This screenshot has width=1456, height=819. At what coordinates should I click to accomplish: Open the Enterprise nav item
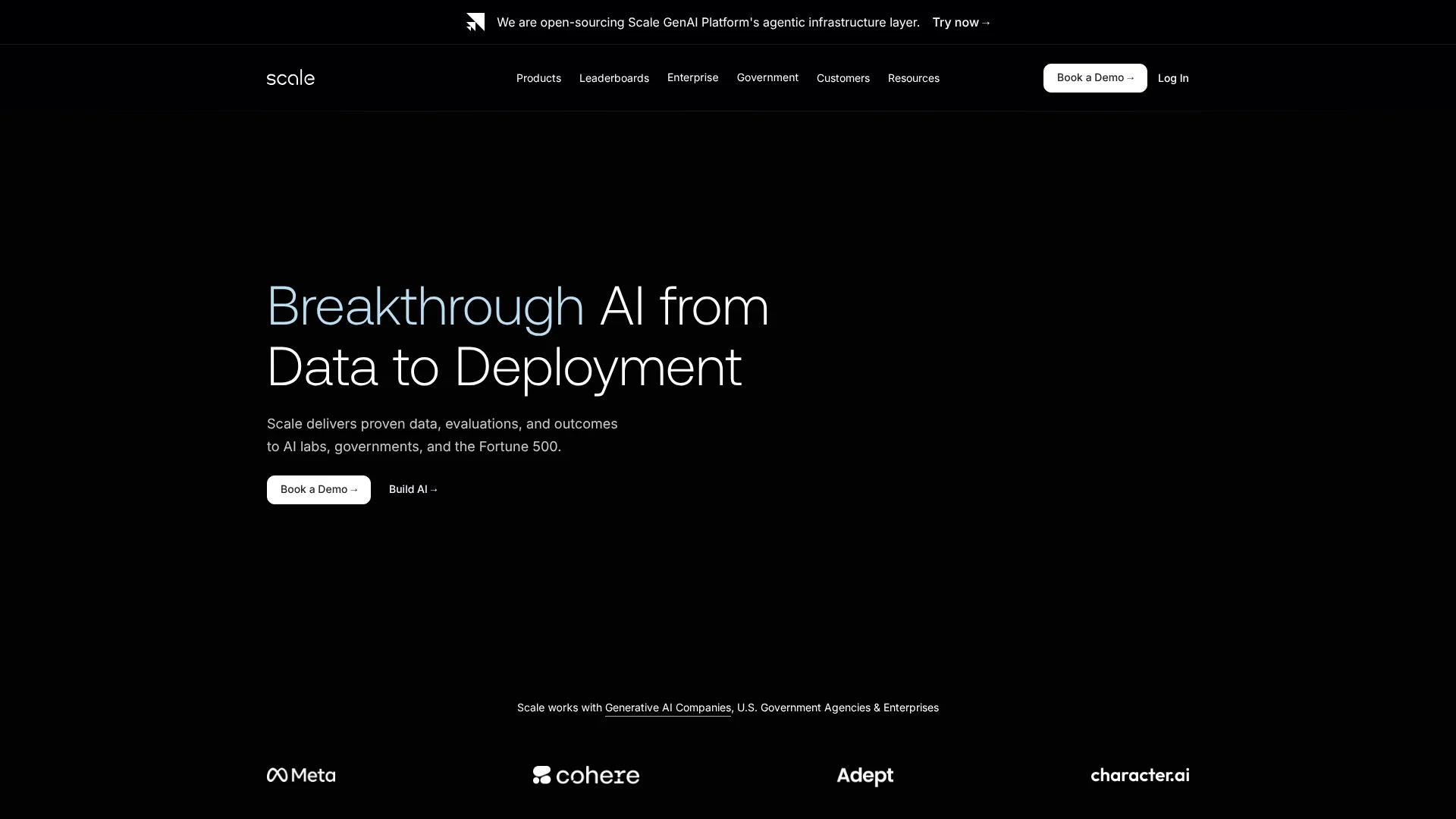tap(692, 77)
